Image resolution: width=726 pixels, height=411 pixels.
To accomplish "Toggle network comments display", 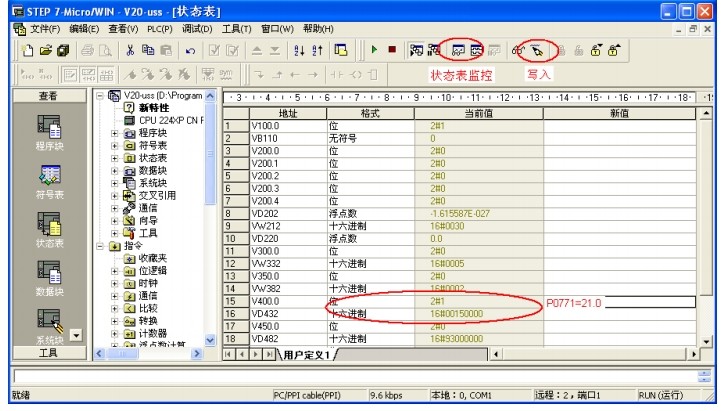I will [88, 75].
